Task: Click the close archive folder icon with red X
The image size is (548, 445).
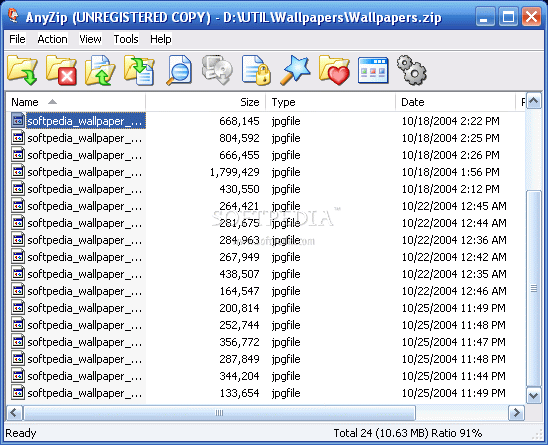Action: (x=62, y=70)
